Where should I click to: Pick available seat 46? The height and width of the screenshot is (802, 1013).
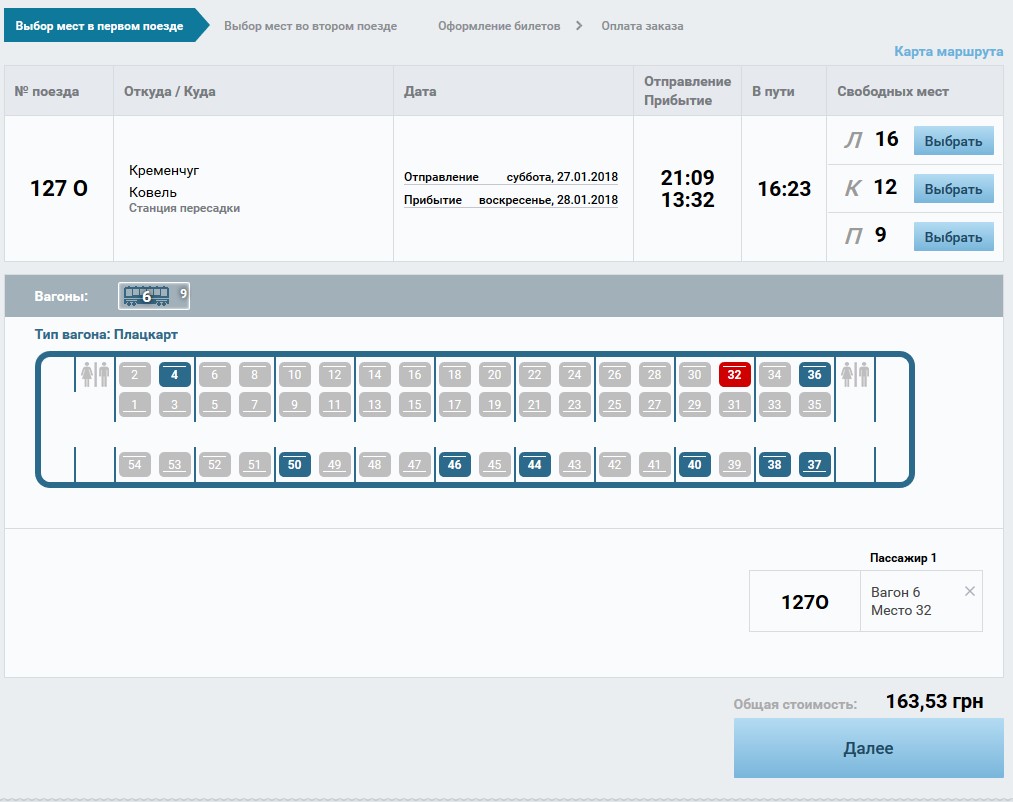(x=454, y=465)
